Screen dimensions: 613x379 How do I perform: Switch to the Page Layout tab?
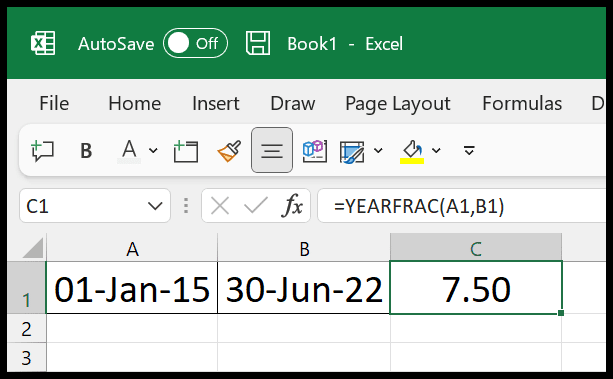[398, 104]
